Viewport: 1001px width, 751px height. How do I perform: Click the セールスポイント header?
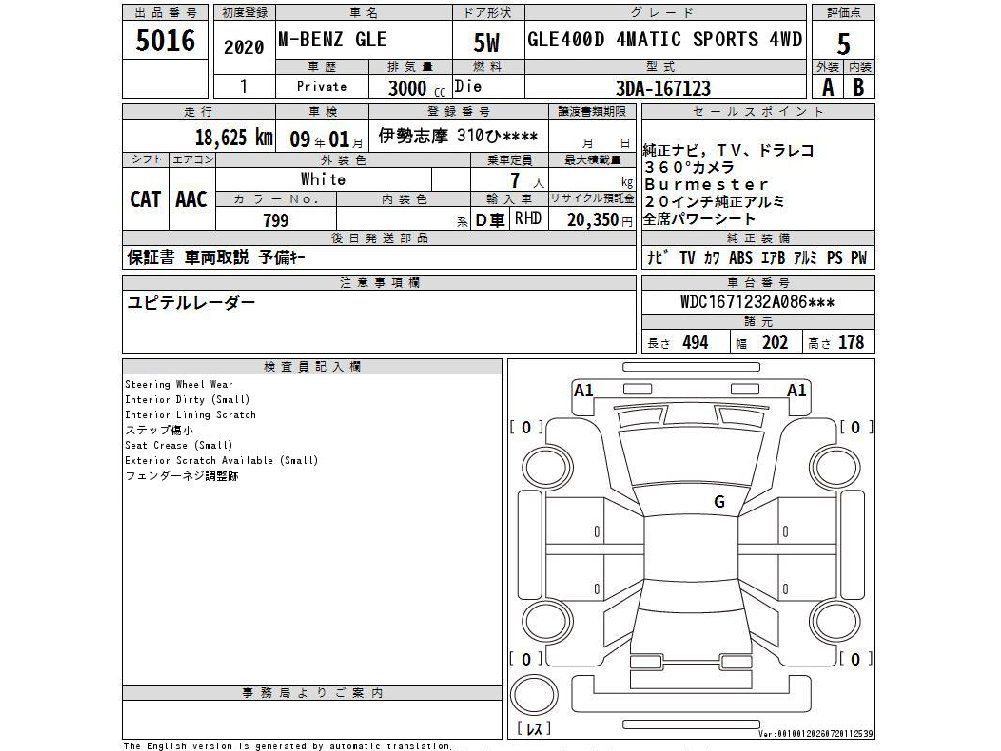coord(758,112)
